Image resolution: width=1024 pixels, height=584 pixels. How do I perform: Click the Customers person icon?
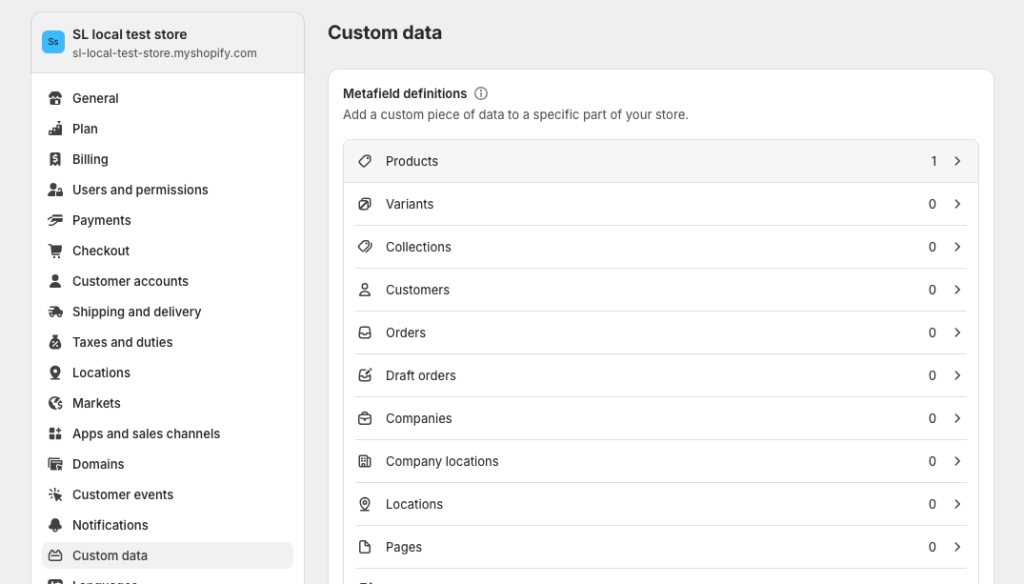(x=365, y=290)
